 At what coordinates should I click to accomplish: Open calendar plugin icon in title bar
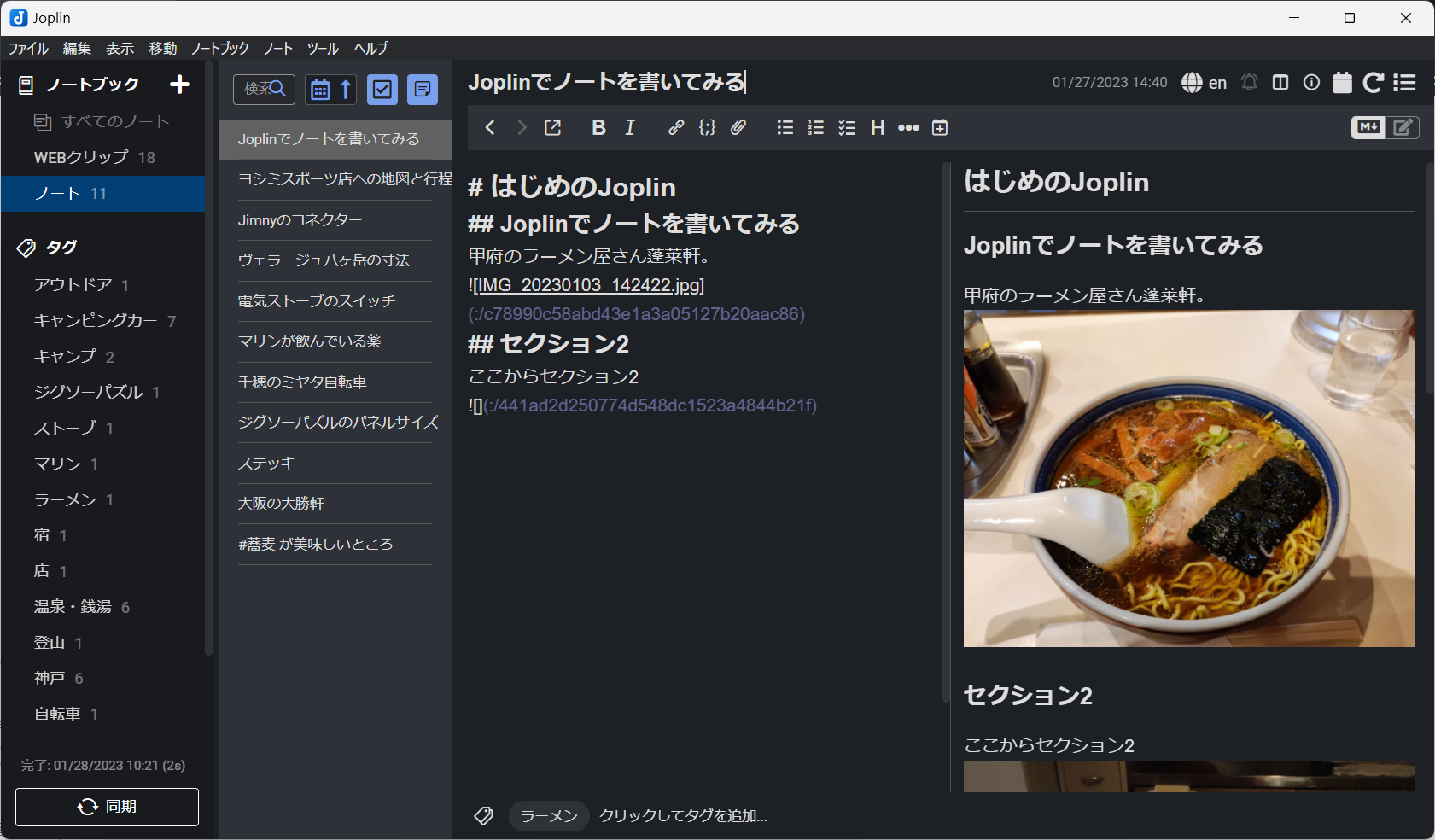click(x=1343, y=82)
